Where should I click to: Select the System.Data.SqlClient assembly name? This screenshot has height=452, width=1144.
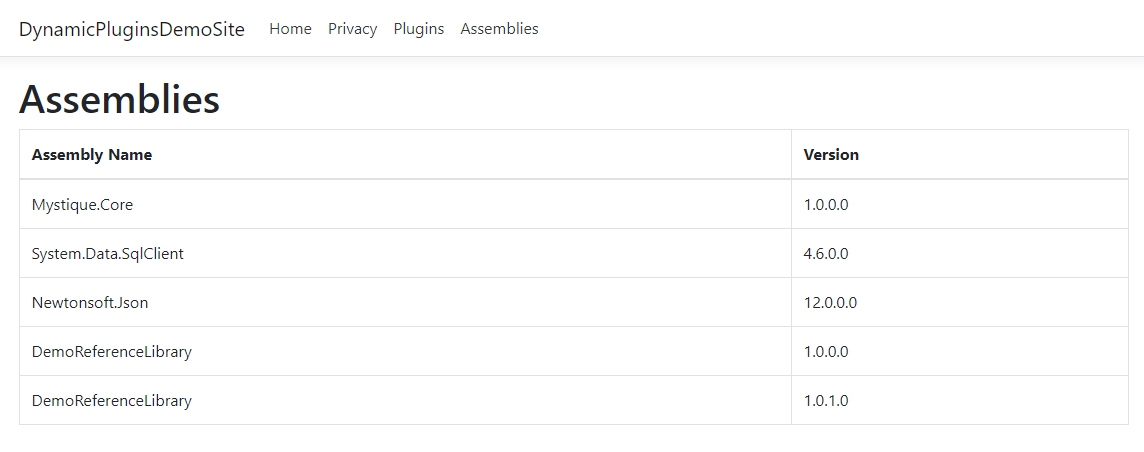[x=108, y=253]
